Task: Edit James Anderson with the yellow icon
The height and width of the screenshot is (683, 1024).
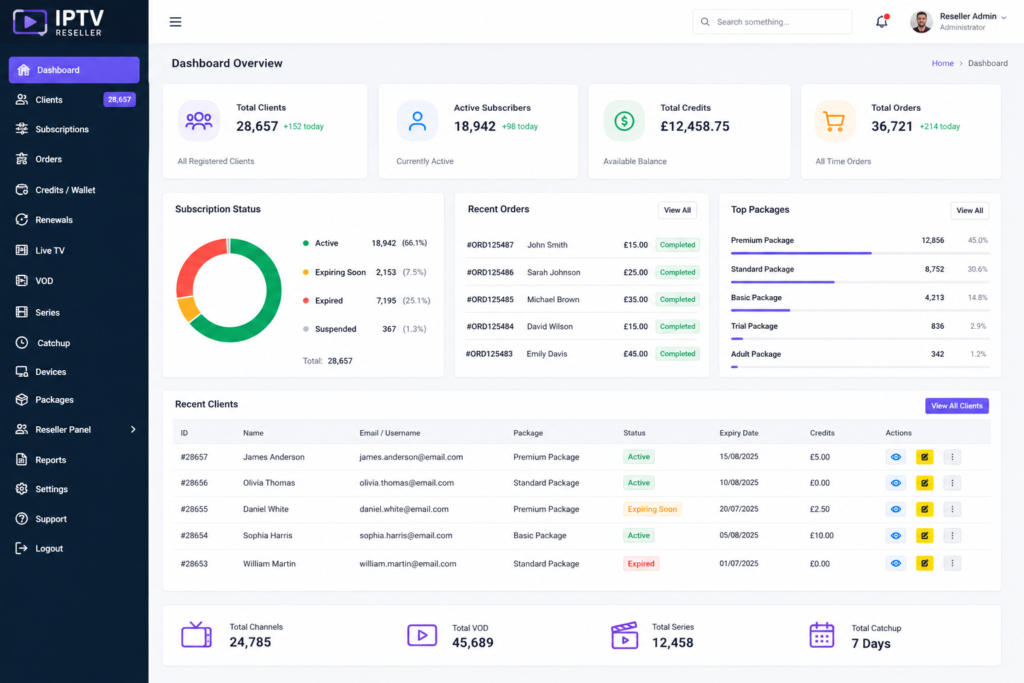Action: click(924, 457)
